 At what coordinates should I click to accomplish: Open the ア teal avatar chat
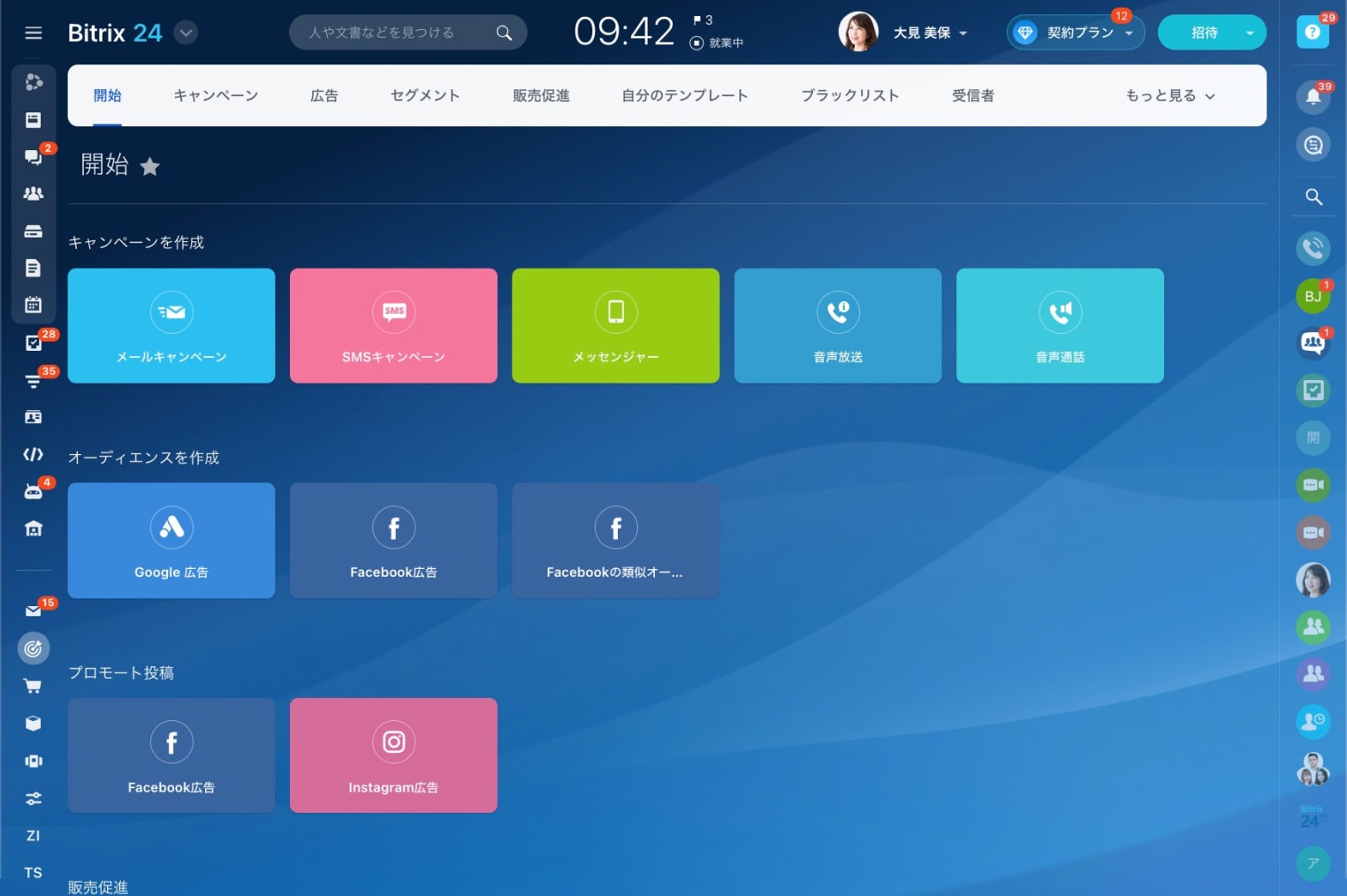point(1313,863)
